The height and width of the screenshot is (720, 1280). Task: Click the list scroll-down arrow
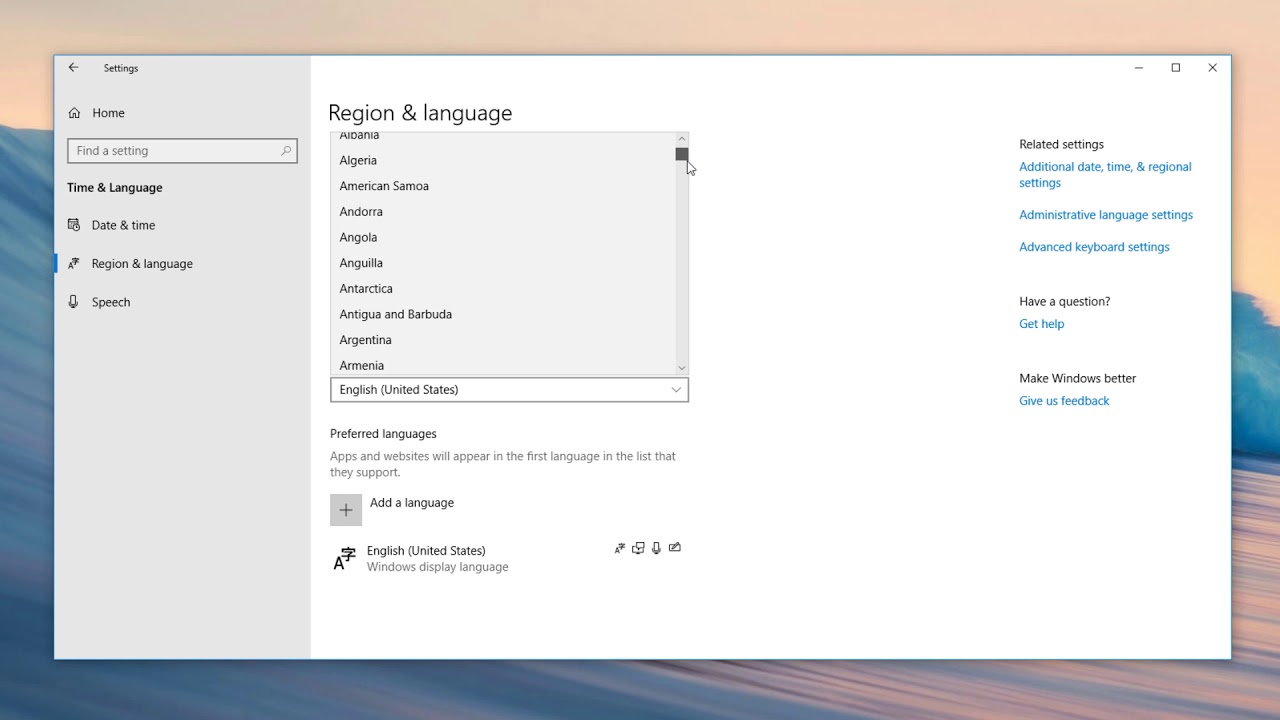click(682, 368)
